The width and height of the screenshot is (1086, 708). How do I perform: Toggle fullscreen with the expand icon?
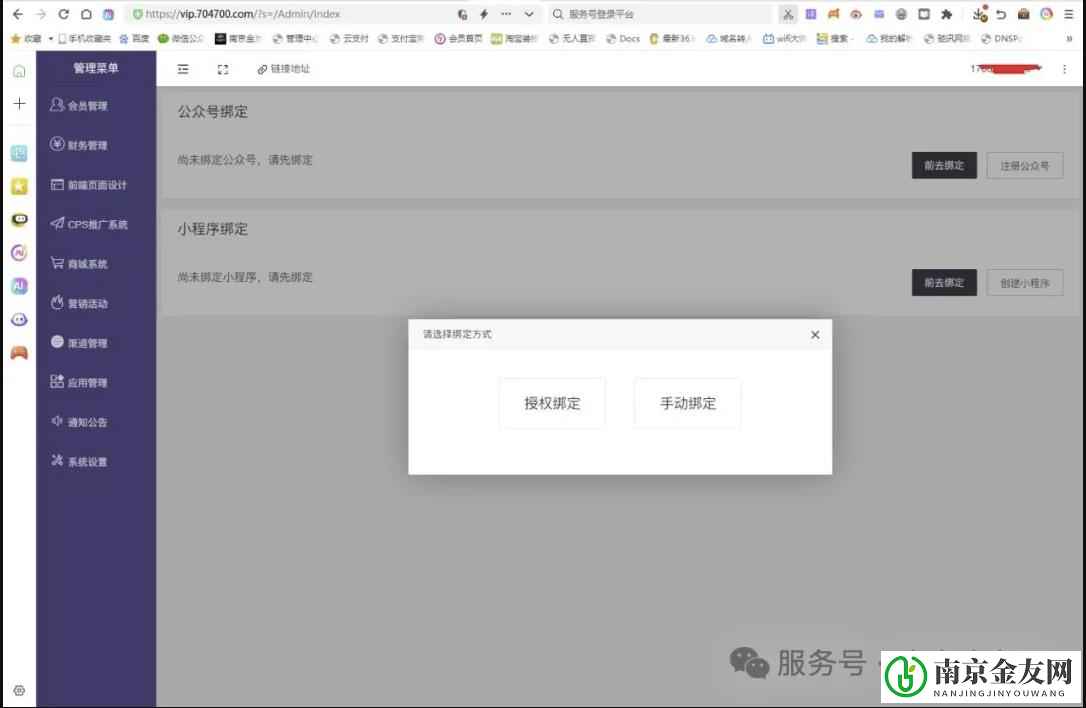coord(222,69)
